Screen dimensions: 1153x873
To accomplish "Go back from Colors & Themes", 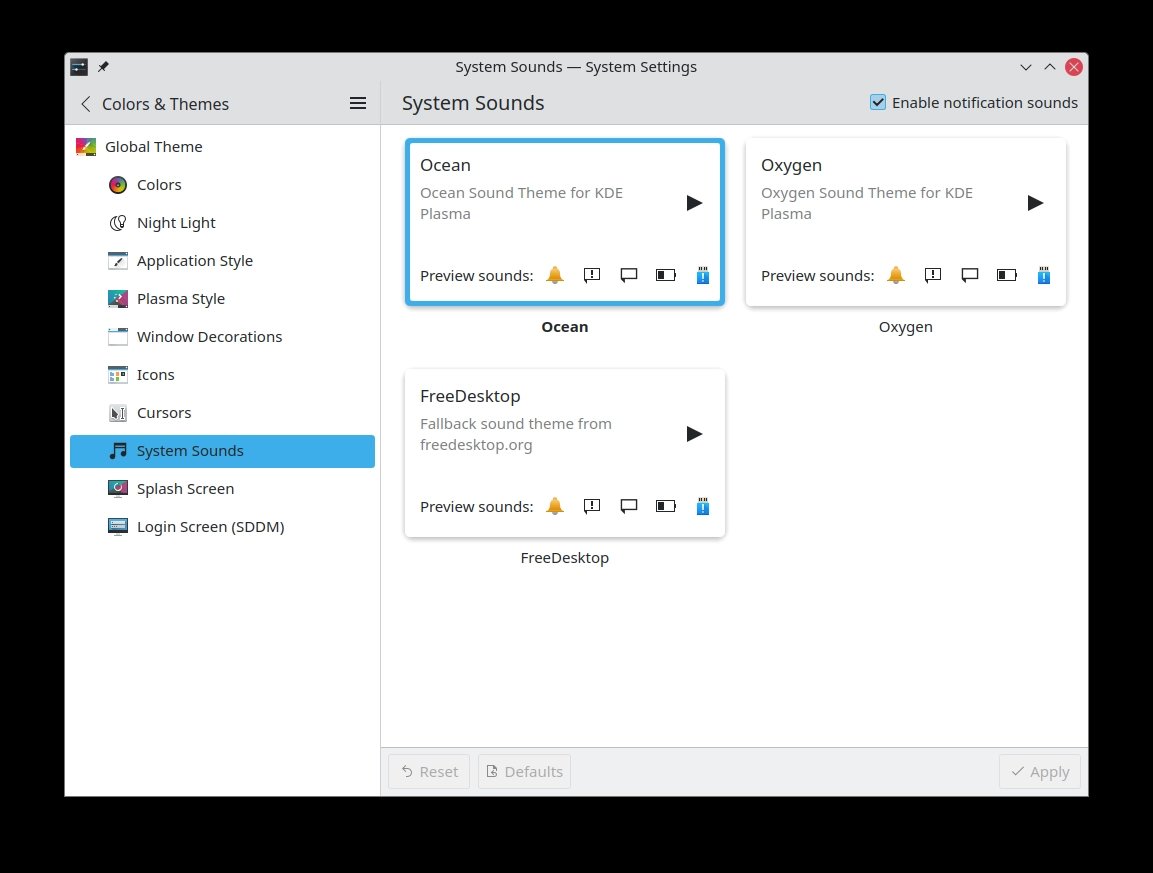I will [x=86, y=104].
